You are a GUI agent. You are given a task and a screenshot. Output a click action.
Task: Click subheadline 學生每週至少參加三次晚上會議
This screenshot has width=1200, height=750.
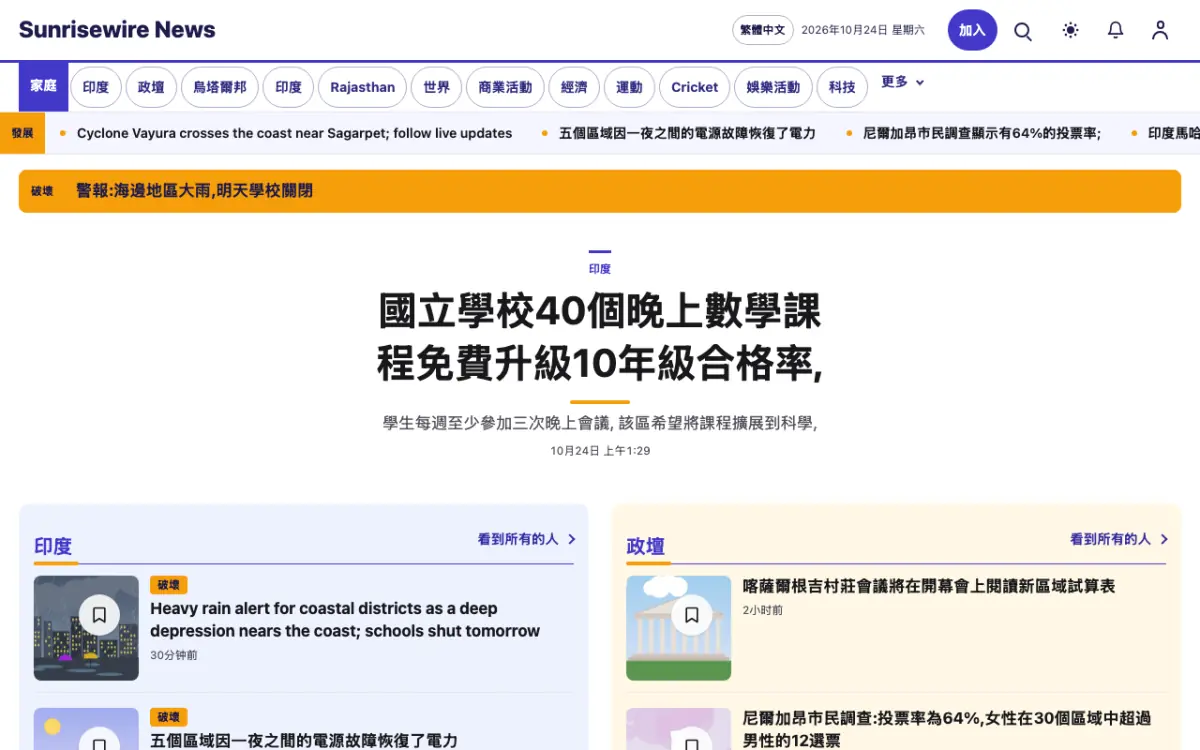coord(600,423)
